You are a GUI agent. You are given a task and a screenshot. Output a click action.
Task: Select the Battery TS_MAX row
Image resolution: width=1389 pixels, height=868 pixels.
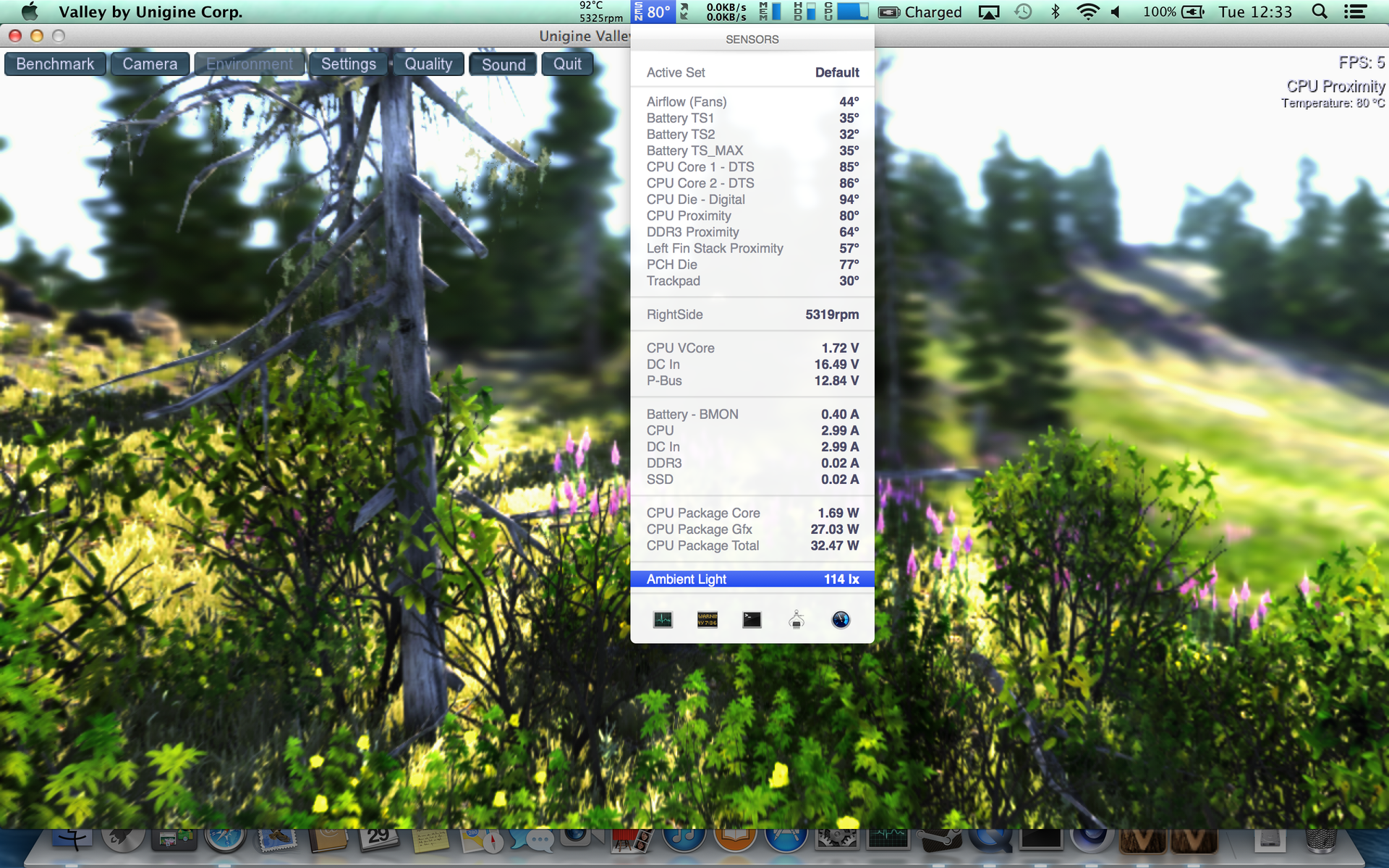752,150
